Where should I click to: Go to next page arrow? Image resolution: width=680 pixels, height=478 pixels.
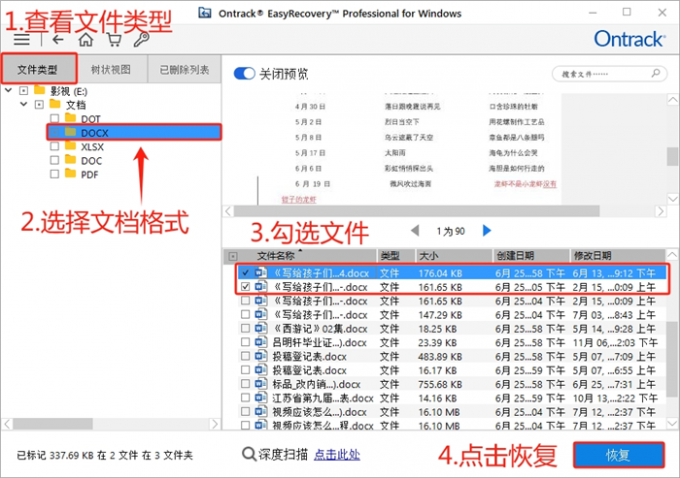487,231
